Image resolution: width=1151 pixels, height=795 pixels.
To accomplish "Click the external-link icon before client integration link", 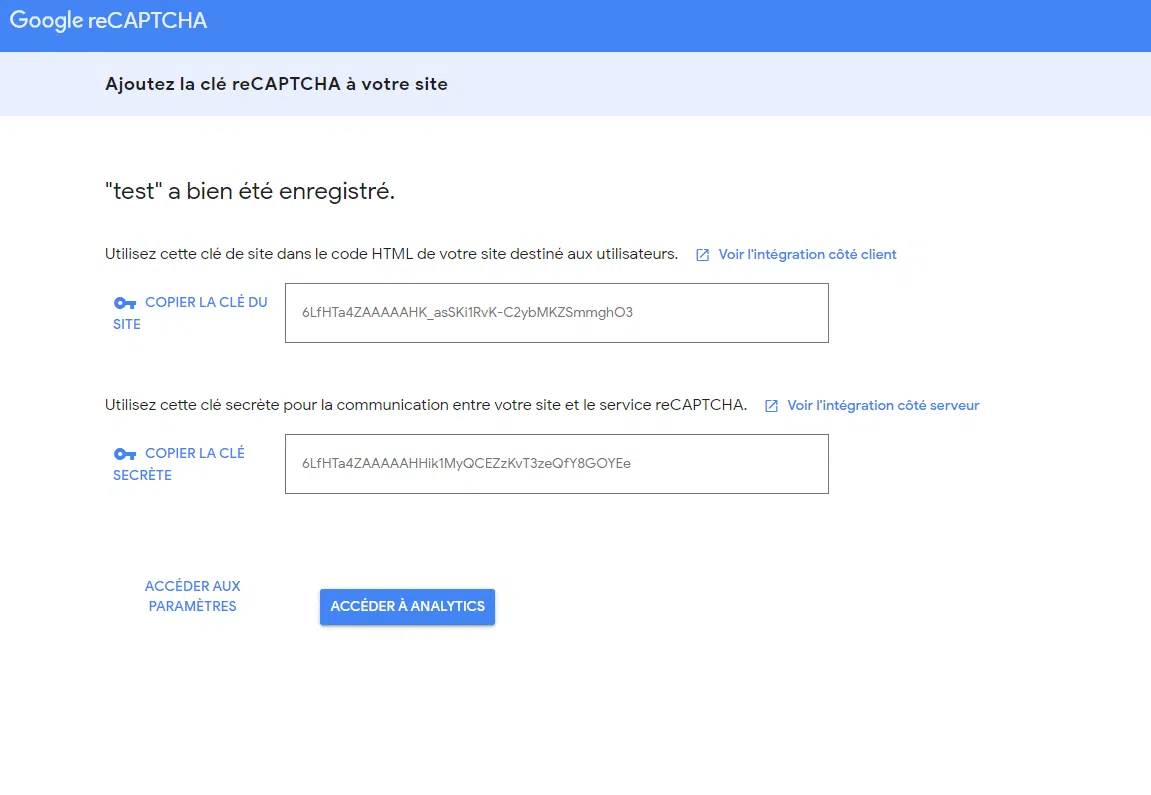I will [702, 255].
